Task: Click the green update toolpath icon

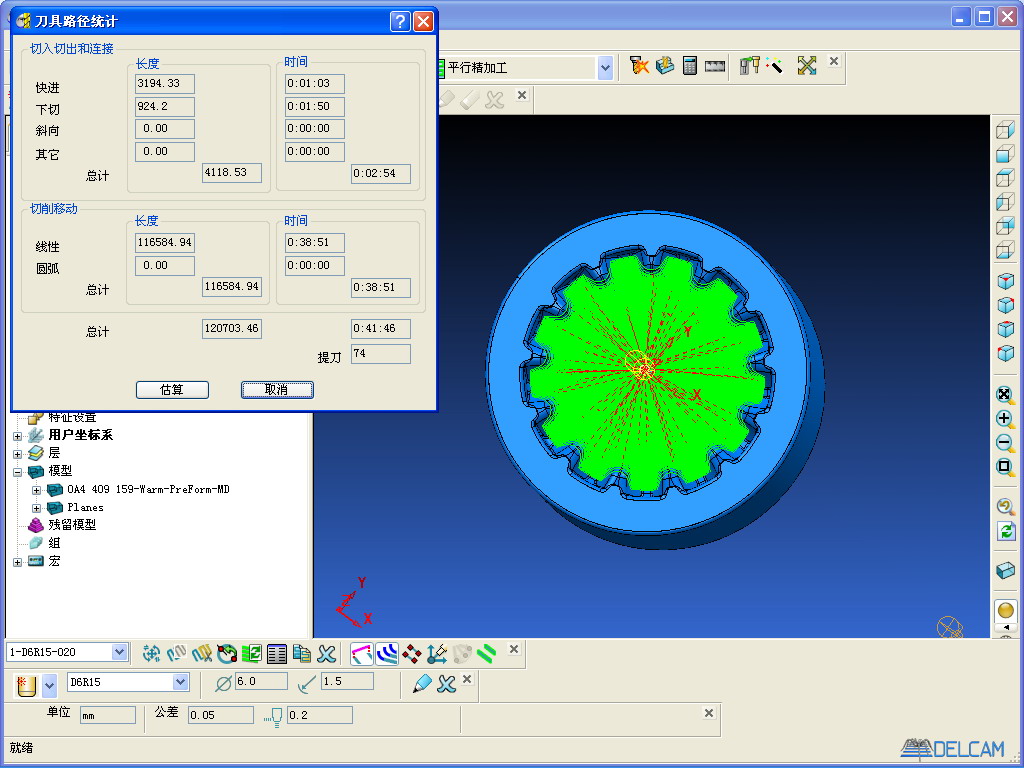Action: pyautogui.click(x=251, y=653)
